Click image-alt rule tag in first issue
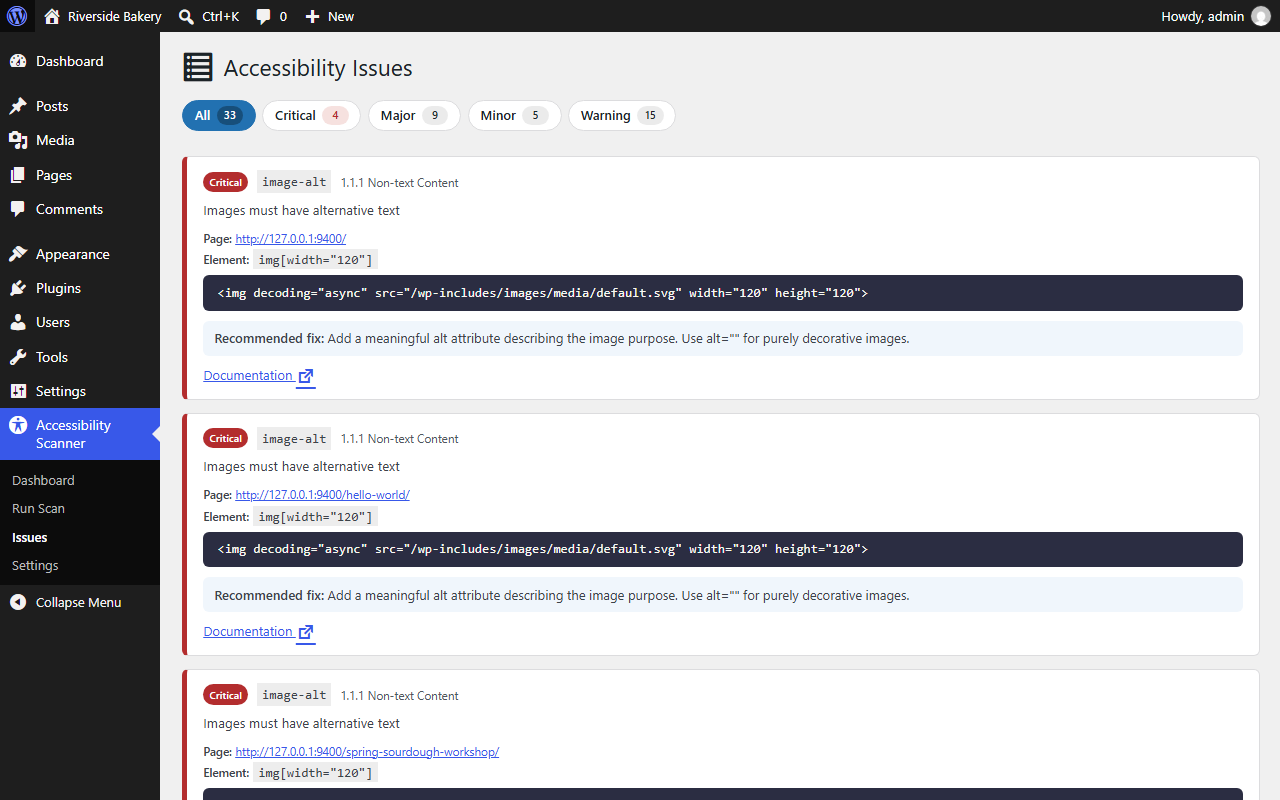The image size is (1280, 800). 294,182
